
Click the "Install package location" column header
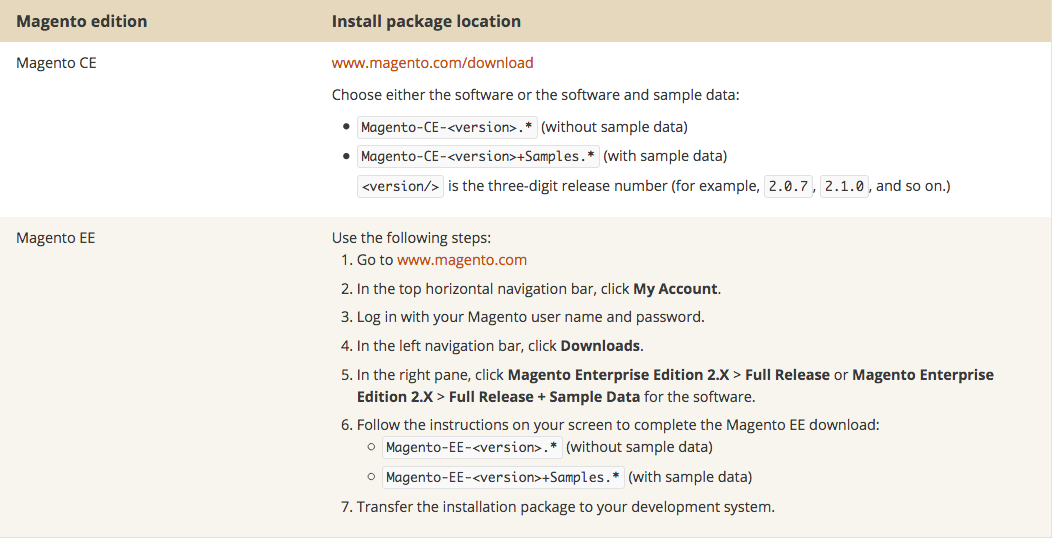[x=426, y=21]
